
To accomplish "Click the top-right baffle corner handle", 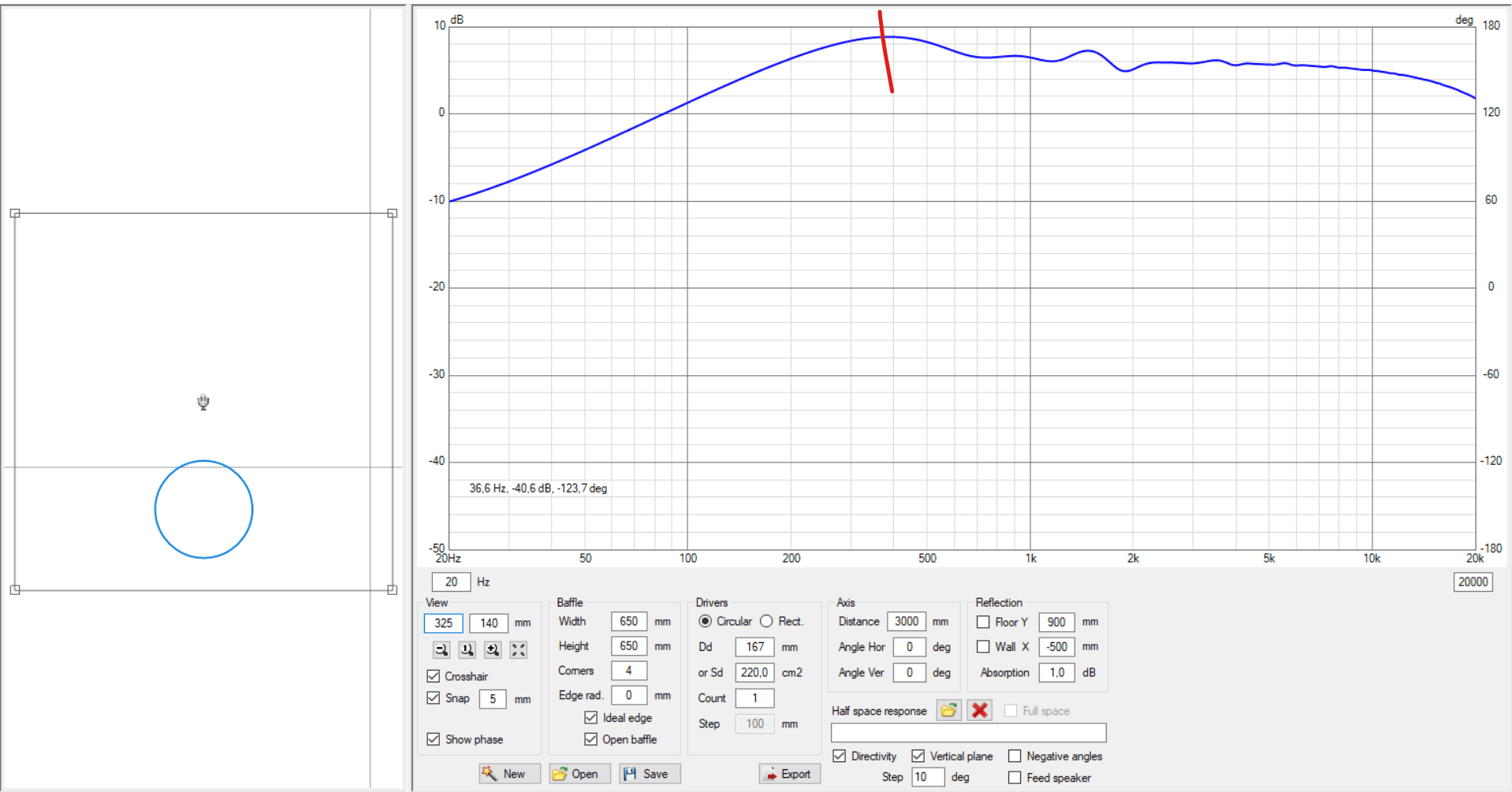I will click(393, 214).
